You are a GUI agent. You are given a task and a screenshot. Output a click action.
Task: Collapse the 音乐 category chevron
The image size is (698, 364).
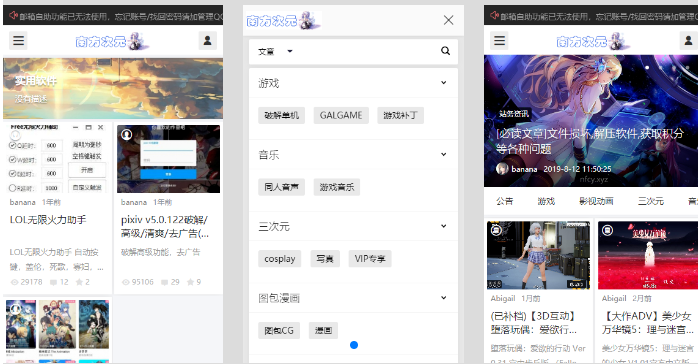click(443, 154)
